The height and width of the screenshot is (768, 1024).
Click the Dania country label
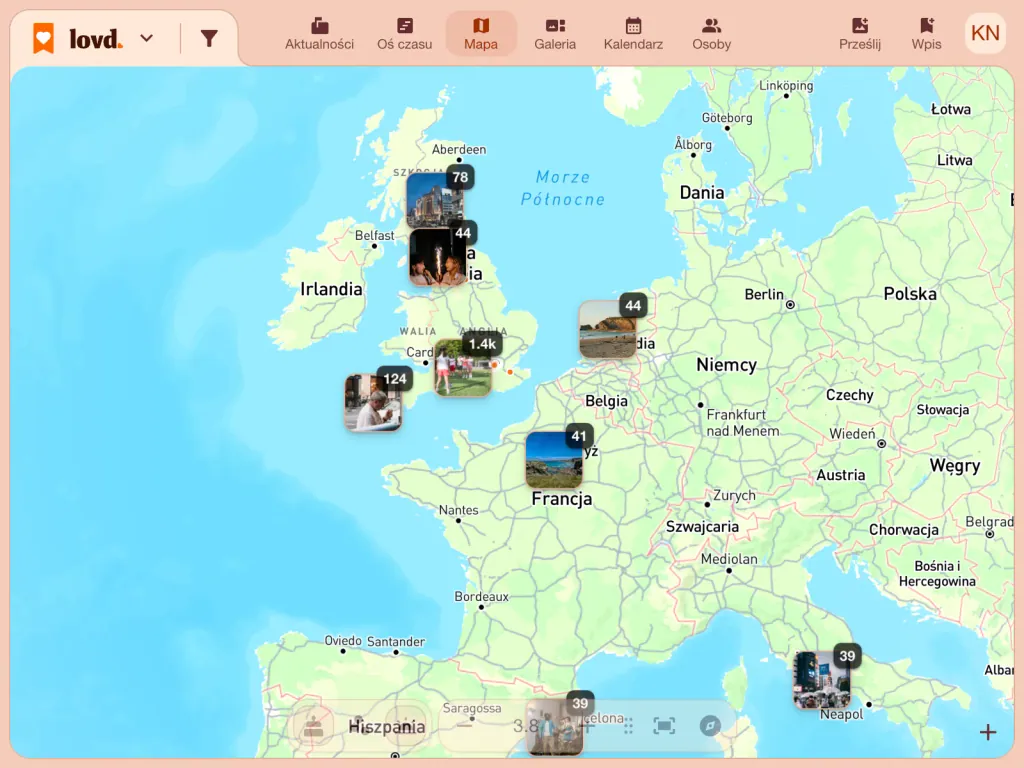(702, 193)
